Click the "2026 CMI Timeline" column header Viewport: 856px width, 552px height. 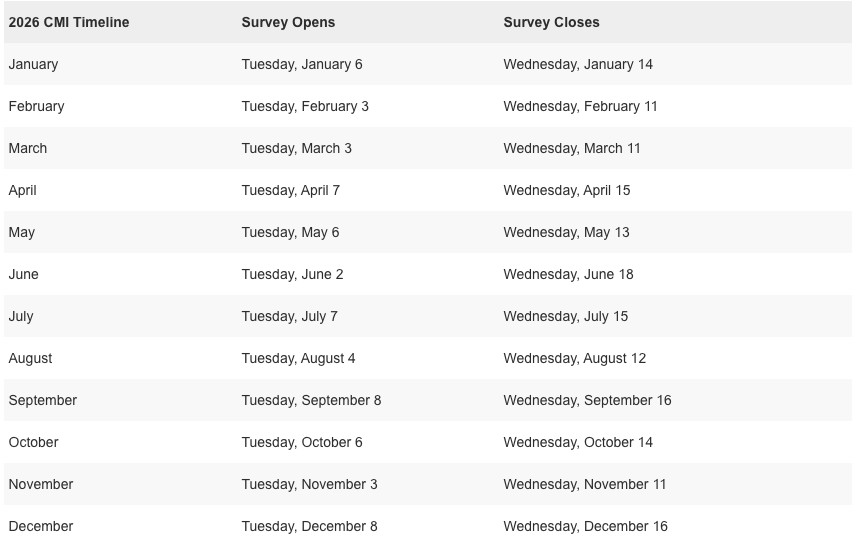(x=69, y=22)
